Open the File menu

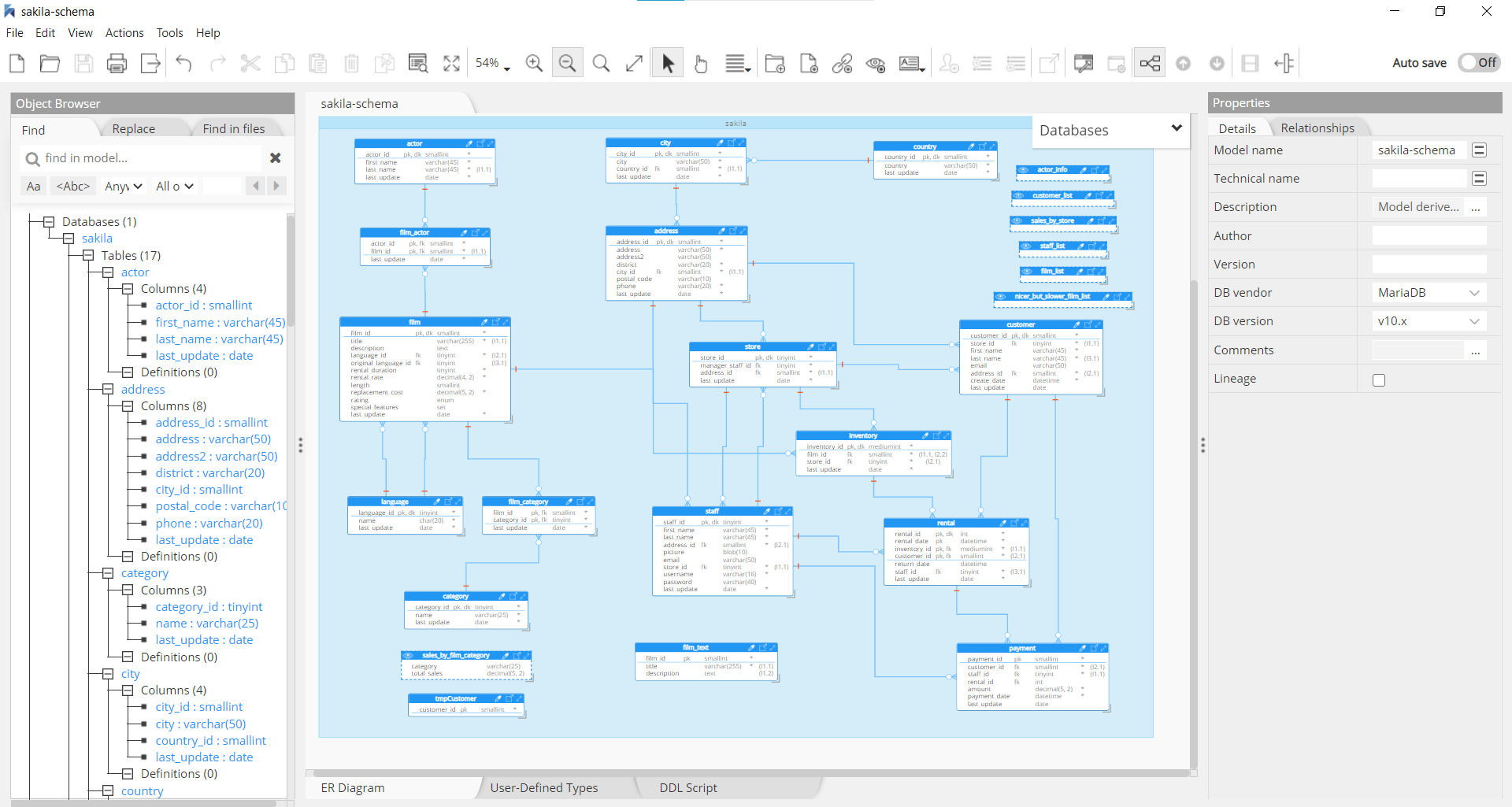click(x=15, y=33)
